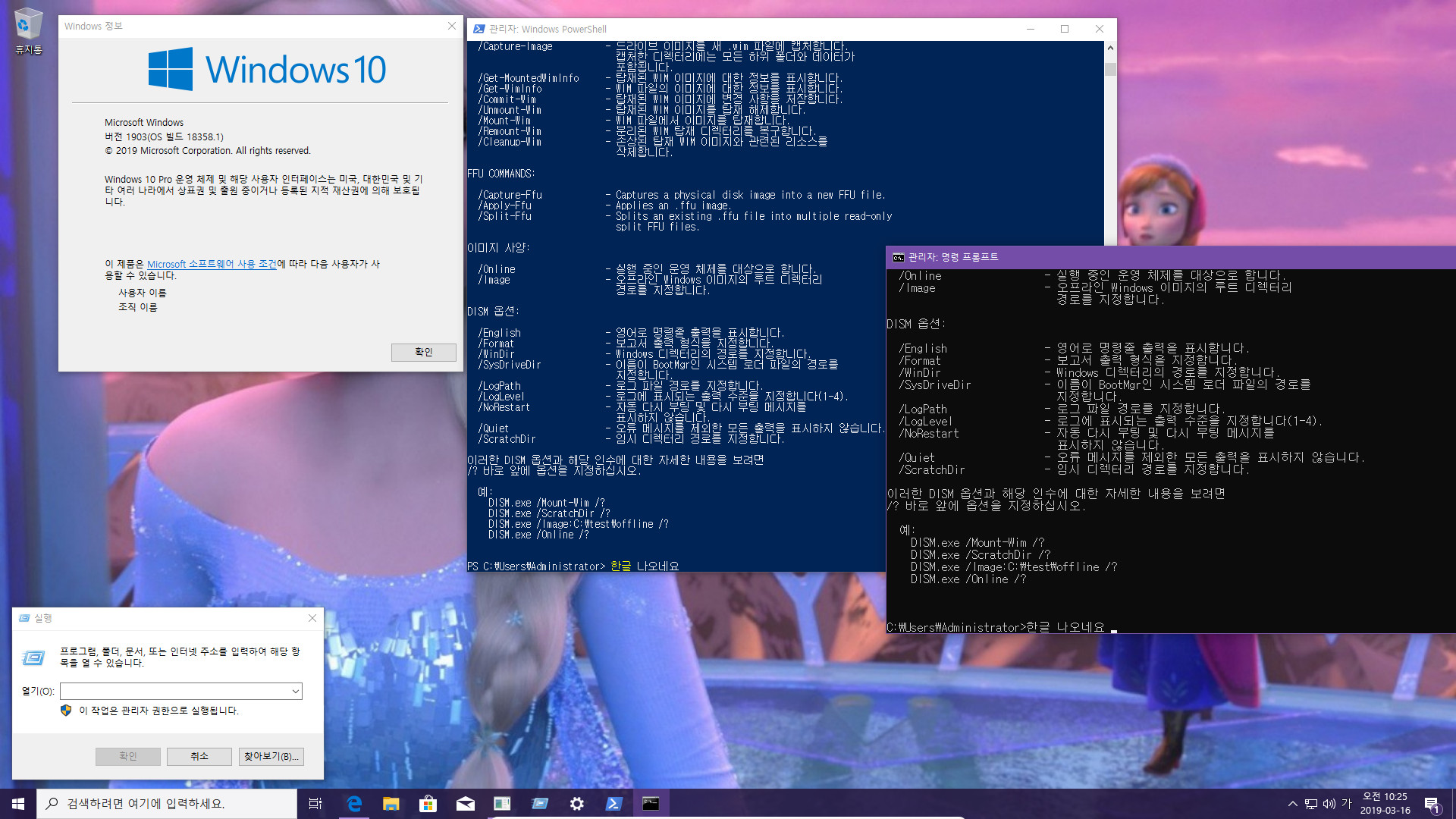Click the Windows 10 logo image
Image resolution: width=1456 pixels, height=819 pixels.
tap(267, 69)
